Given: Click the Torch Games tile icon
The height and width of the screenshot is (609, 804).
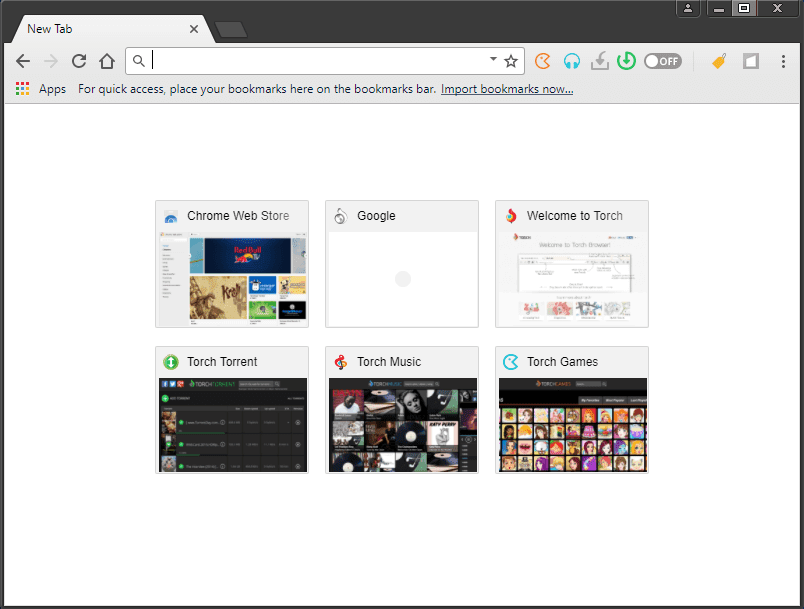Looking at the screenshot, I should pos(511,362).
